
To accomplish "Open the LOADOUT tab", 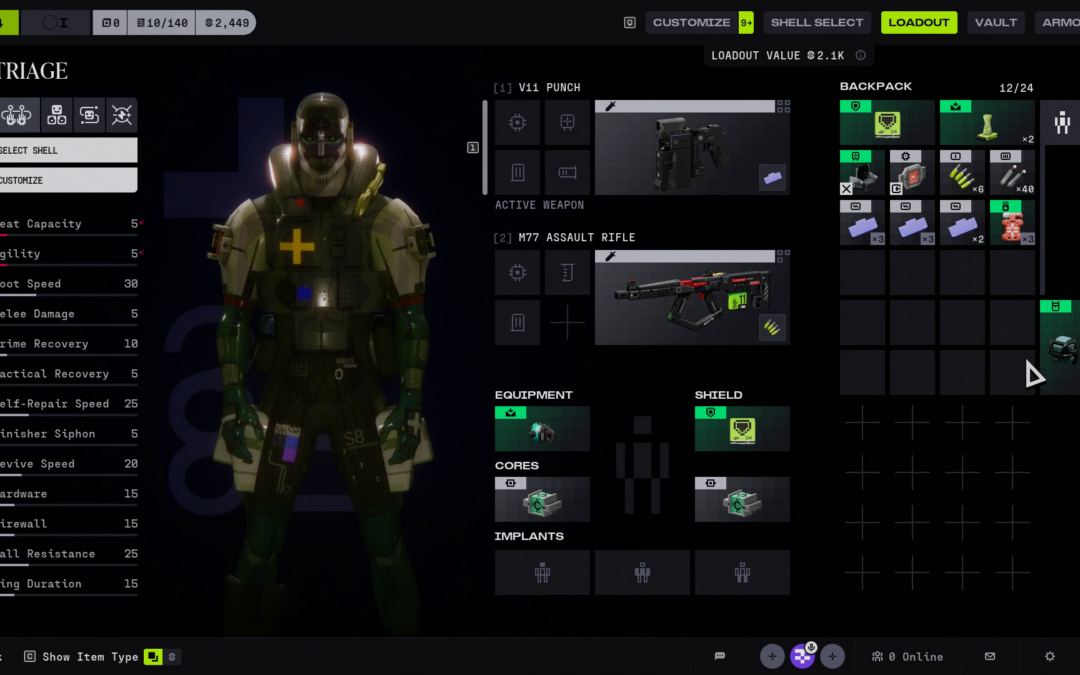I will pos(918,22).
